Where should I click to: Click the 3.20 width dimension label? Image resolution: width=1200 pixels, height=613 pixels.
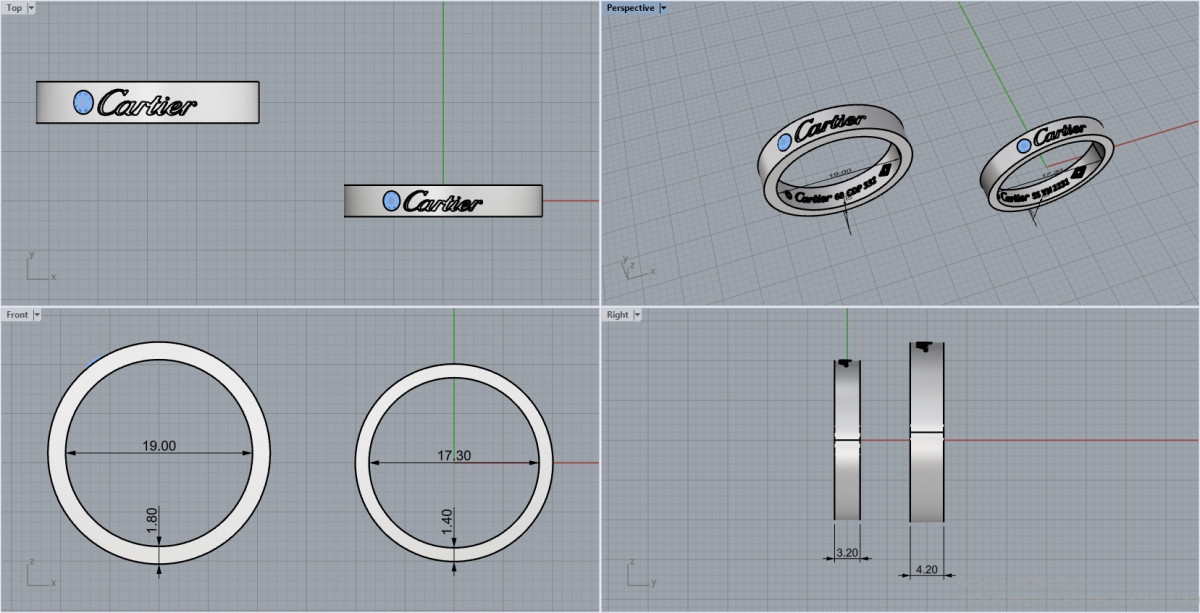pyautogui.click(x=846, y=550)
